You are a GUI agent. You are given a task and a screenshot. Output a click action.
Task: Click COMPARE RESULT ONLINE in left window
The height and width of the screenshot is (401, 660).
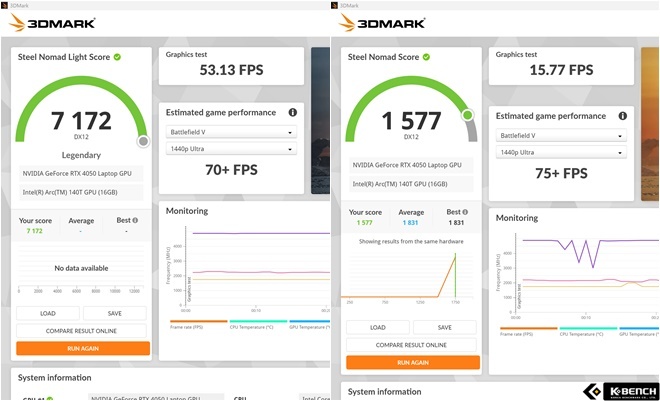[81, 331]
